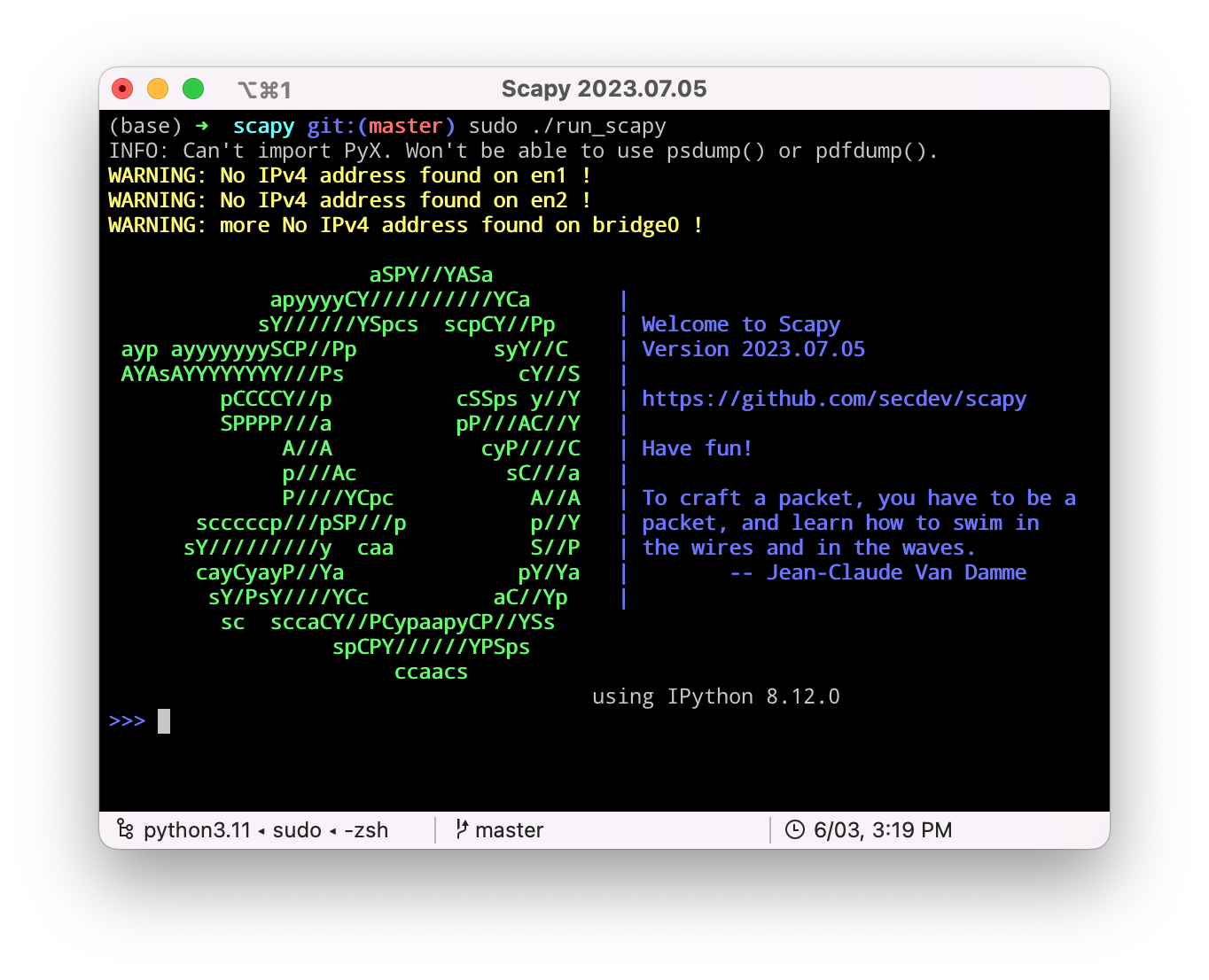Image resolution: width=1209 pixels, height=980 pixels.
Task: Click the master branch name in the status bar
Action: pos(509,830)
